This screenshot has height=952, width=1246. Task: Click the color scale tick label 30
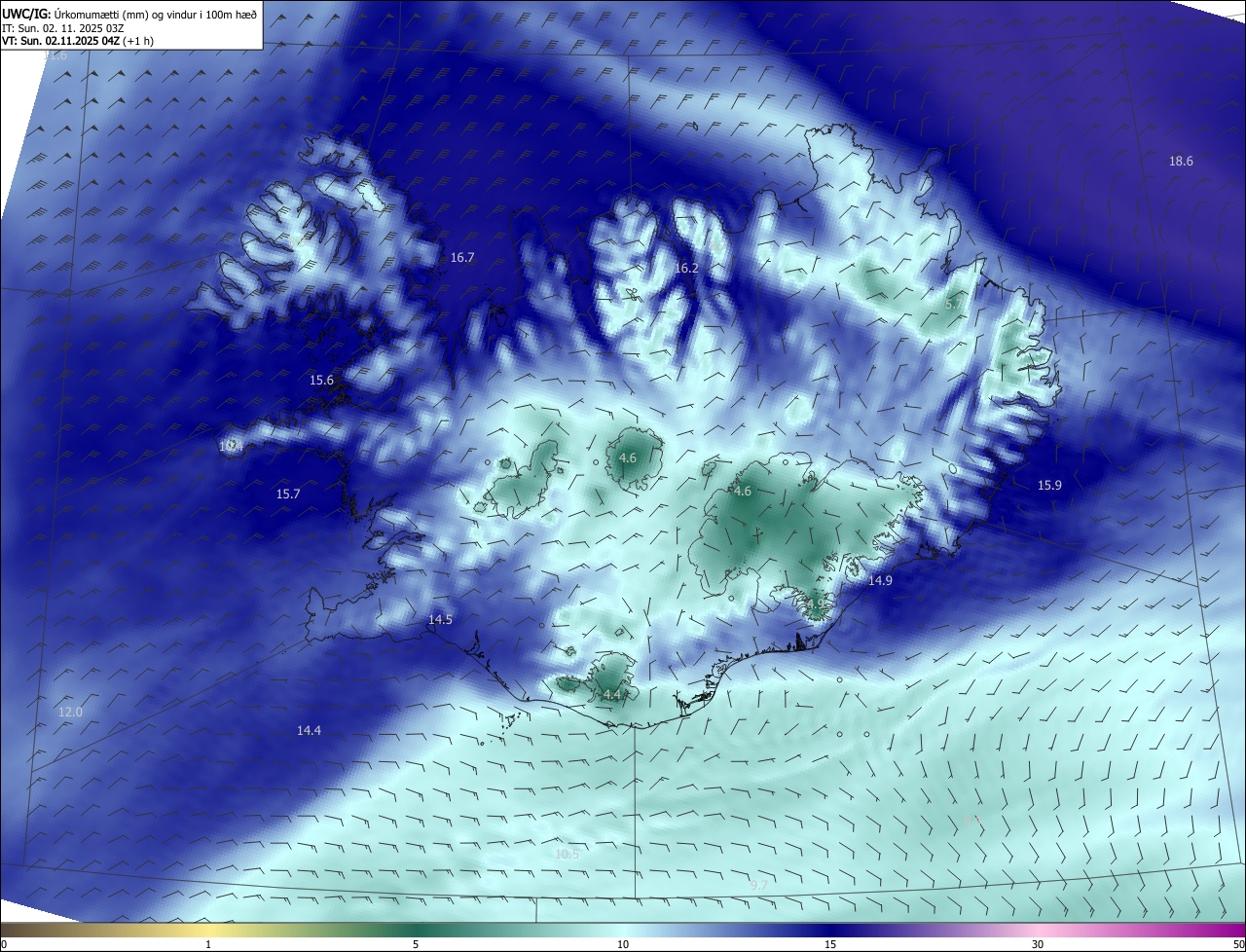[x=1038, y=944]
